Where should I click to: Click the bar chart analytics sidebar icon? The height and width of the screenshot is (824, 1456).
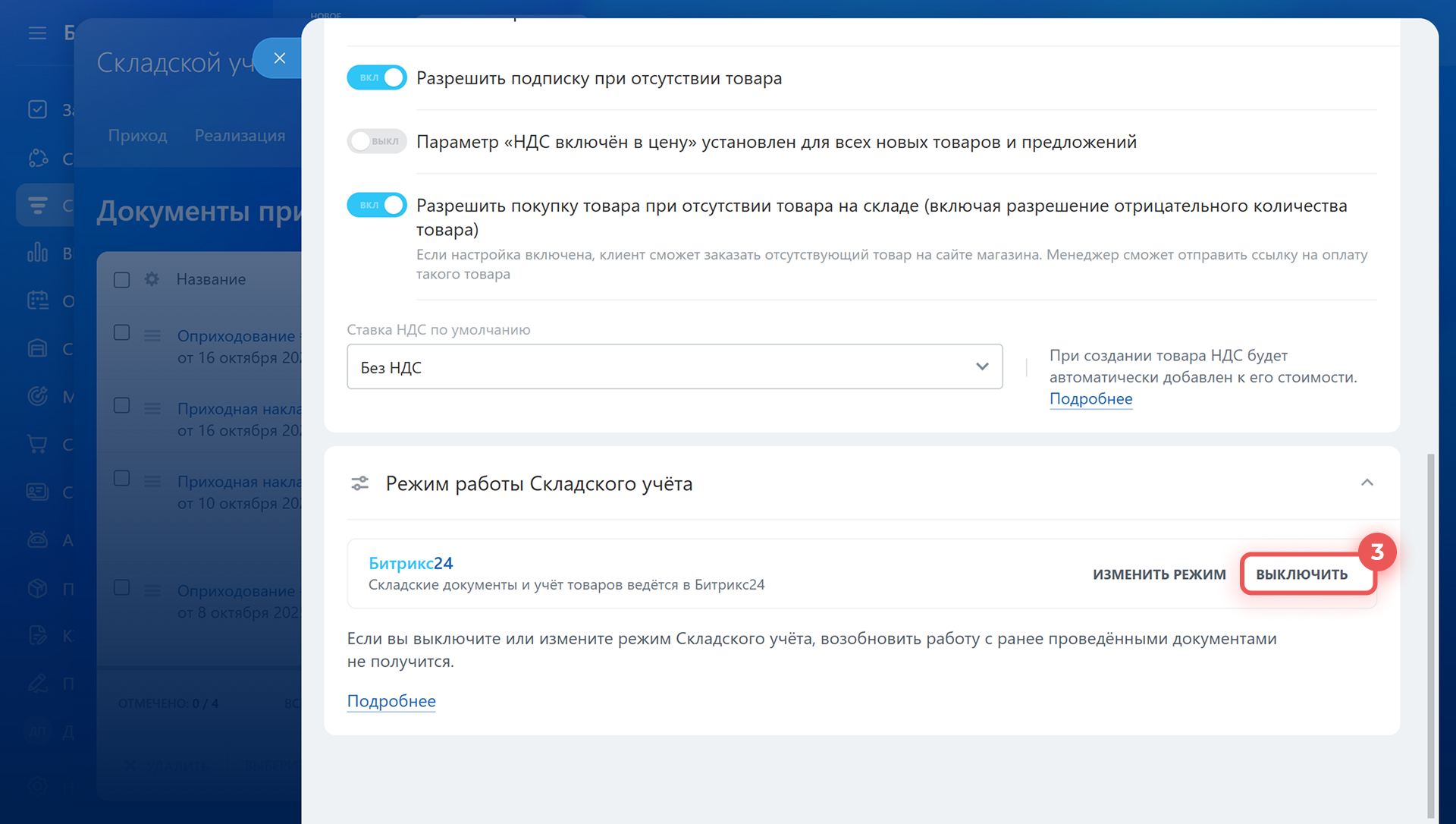[x=37, y=253]
